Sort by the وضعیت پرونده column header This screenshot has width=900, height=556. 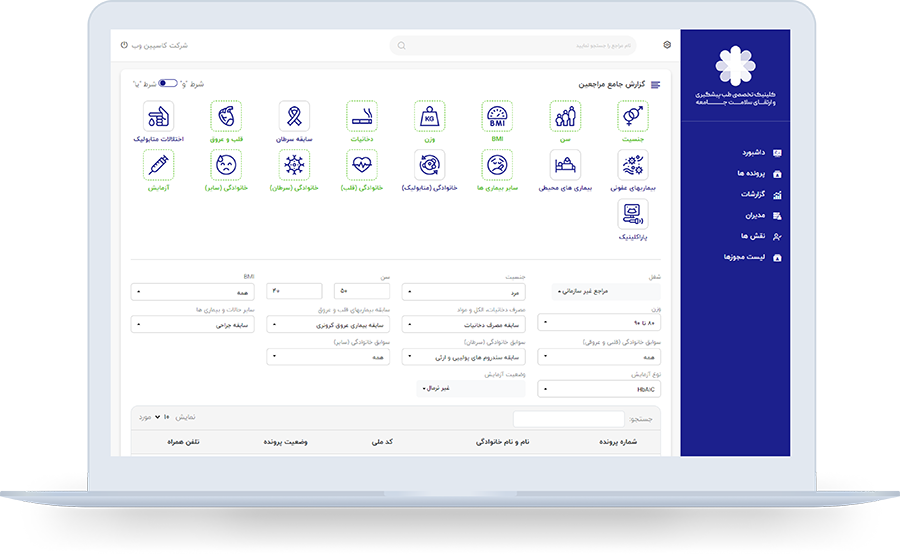[x=285, y=442]
